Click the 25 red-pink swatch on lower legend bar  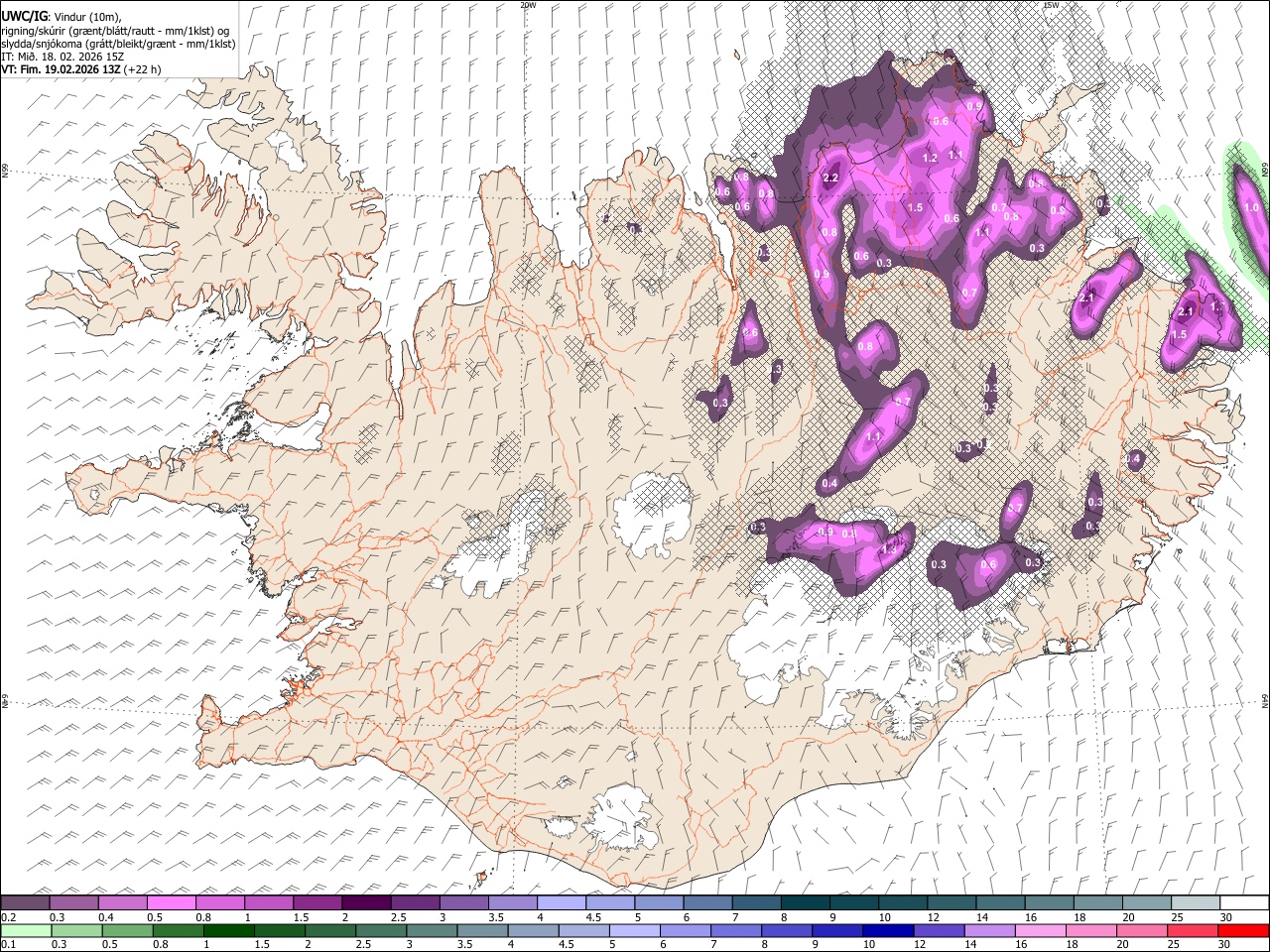click(x=1192, y=930)
